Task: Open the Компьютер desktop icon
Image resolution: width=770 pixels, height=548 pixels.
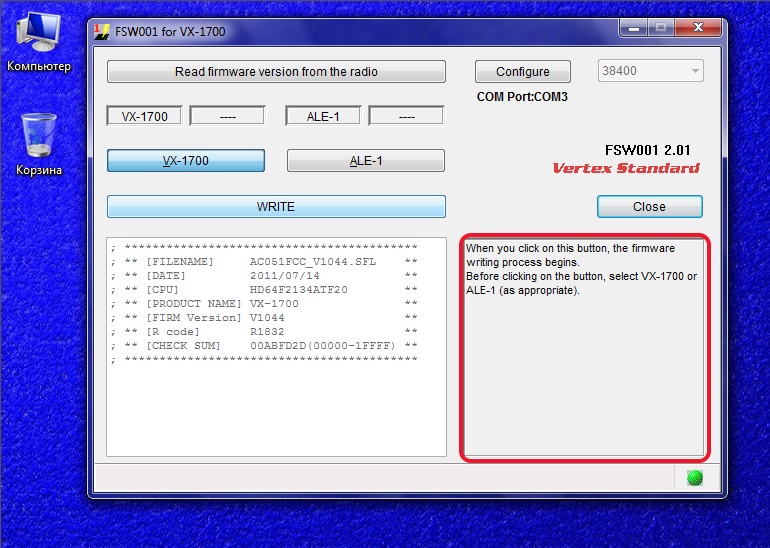Action: click(x=39, y=42)
